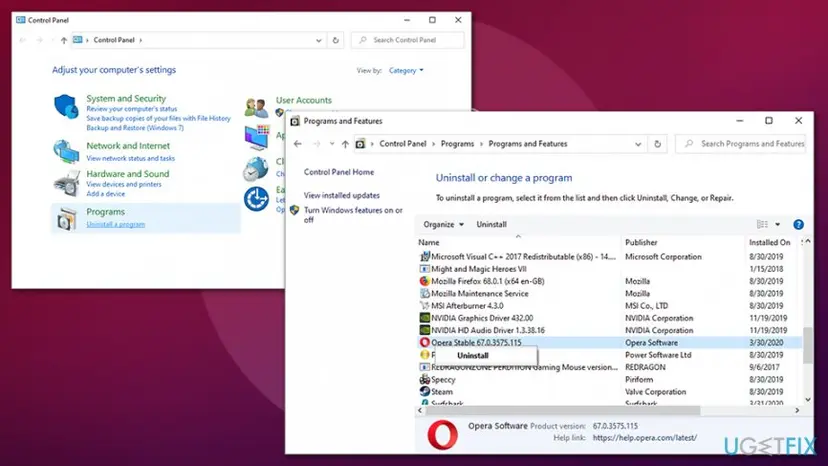Click the NVIDIA Graphics Driver icon
This screenshot has width=828, height=466.
[425, 318]
